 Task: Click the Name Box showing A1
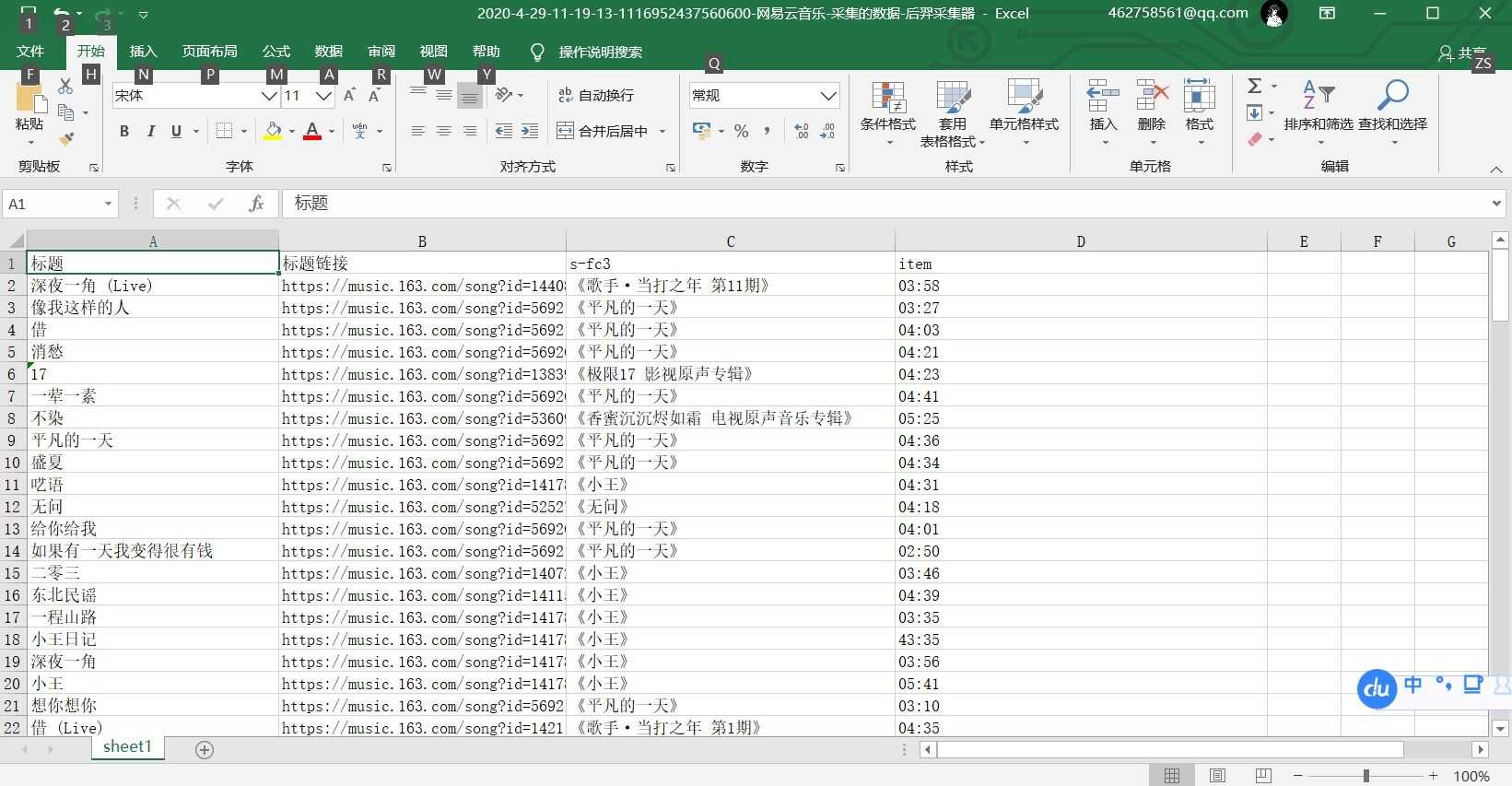click(x=59, y=204)
